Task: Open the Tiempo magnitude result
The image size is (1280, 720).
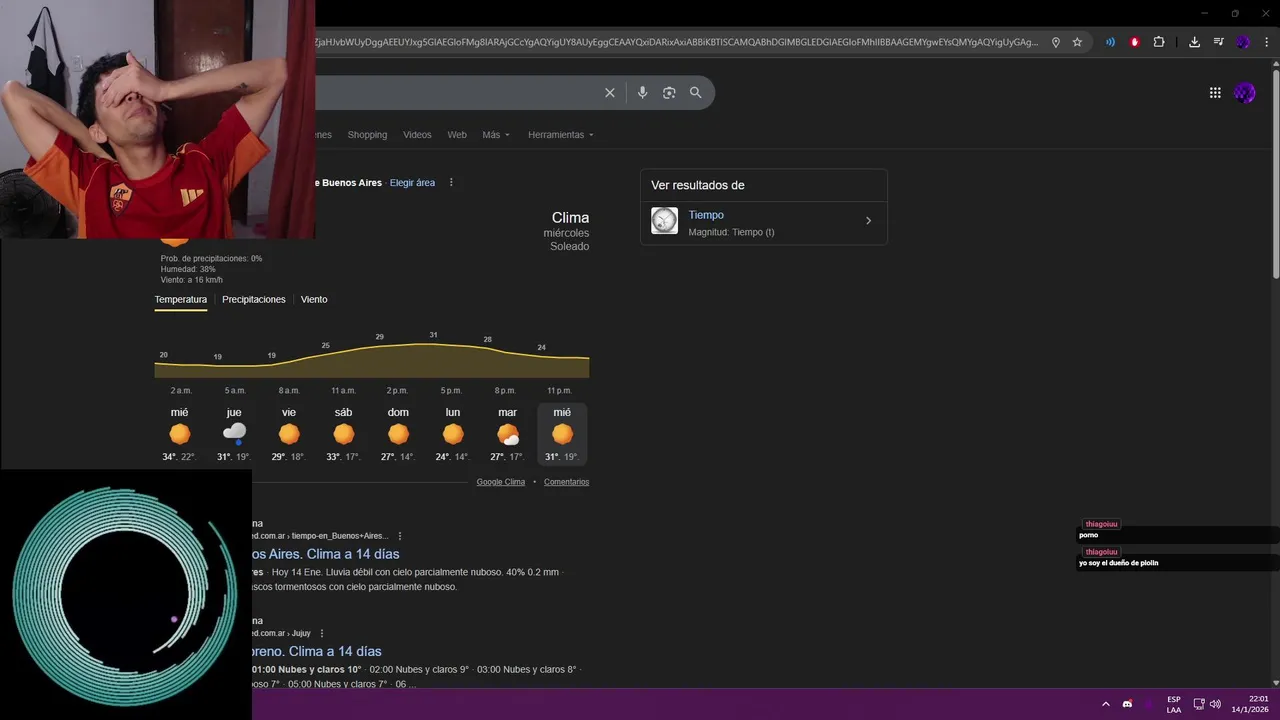Action: click(764, 222)
